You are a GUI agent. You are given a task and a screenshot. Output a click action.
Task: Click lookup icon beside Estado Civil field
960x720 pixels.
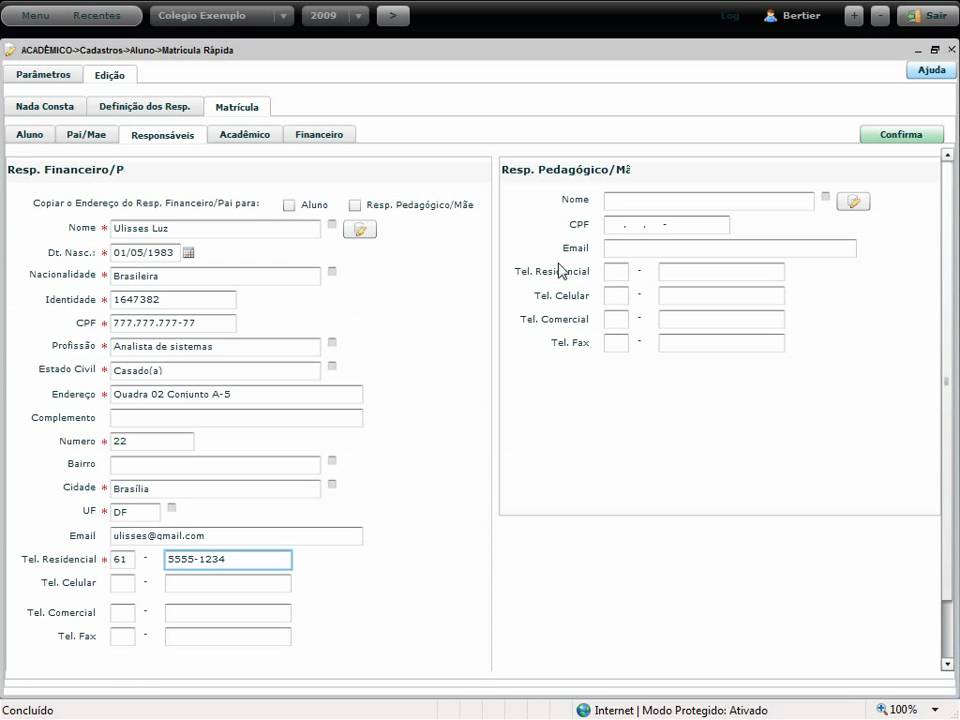[332, 366]
